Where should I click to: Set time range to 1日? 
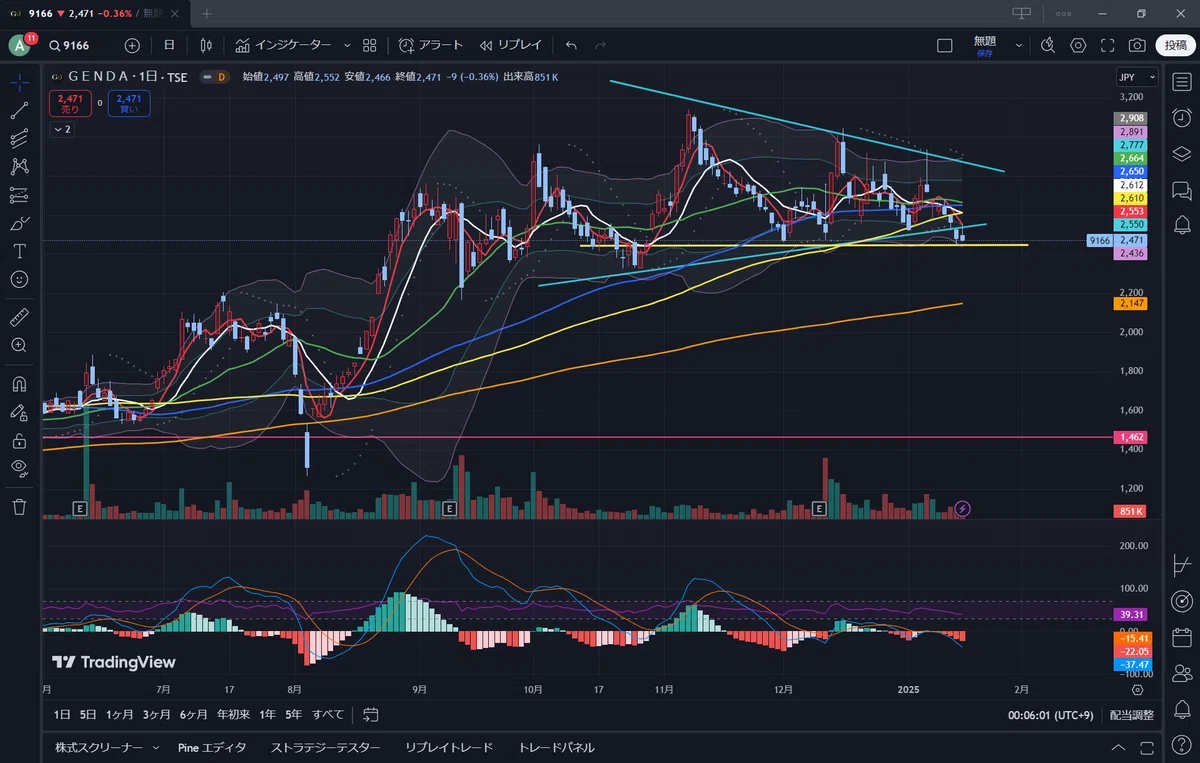(62, 715)
